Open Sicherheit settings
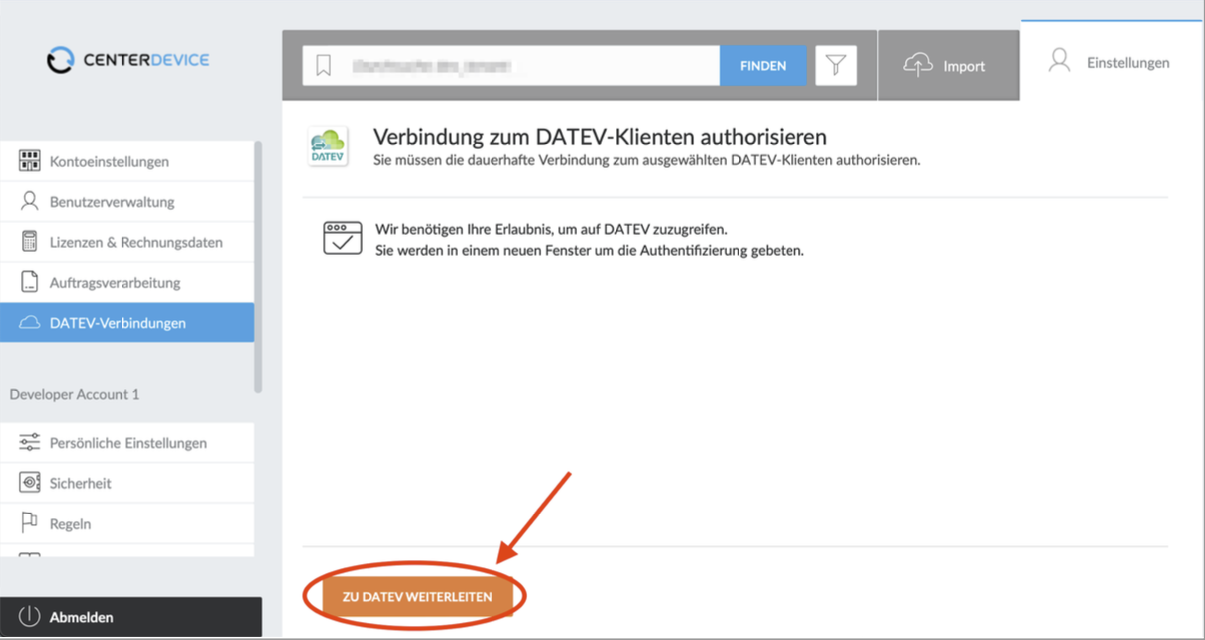The width and height of the screenshot is (1205, 640). pyautogui.click(x=127, y=483)
